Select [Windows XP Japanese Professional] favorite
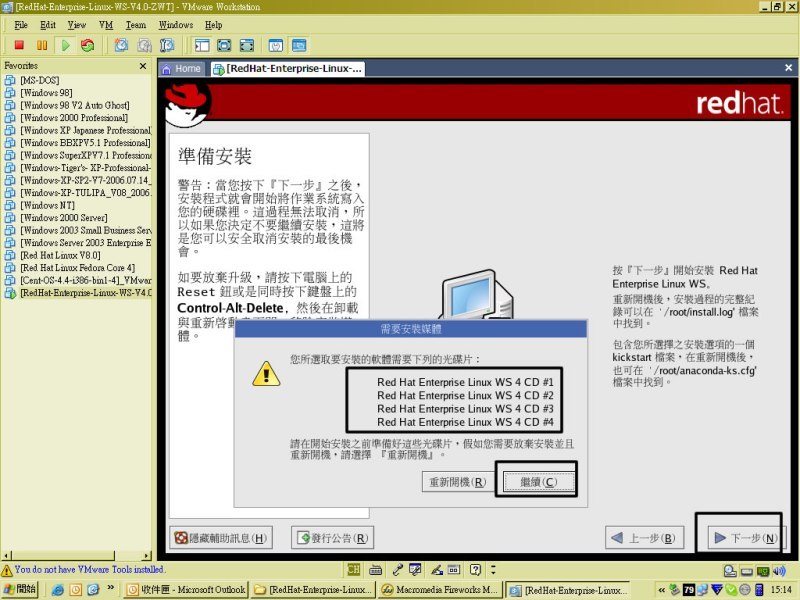The width and height of the screenshot is (800, 600). 86,130
